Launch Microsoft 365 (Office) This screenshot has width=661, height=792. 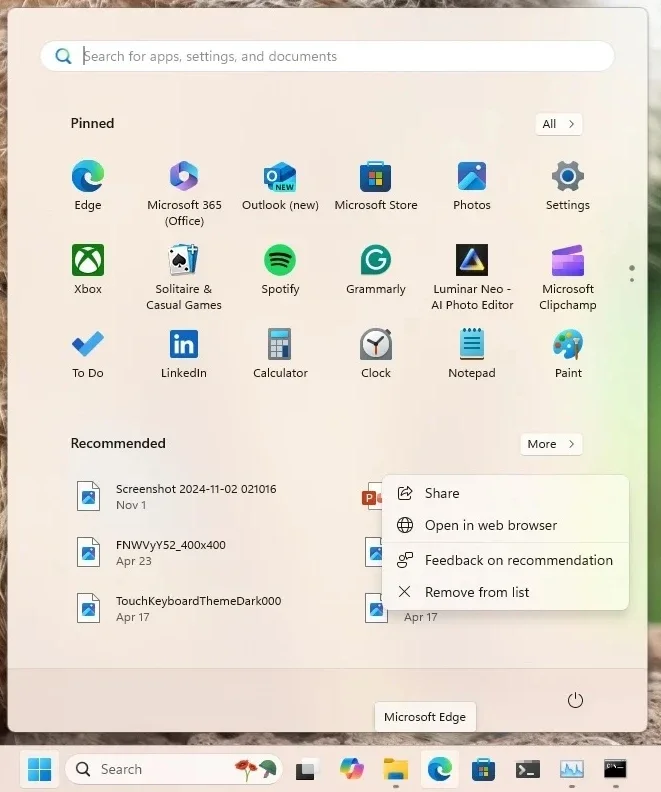(x=184, y=193)
